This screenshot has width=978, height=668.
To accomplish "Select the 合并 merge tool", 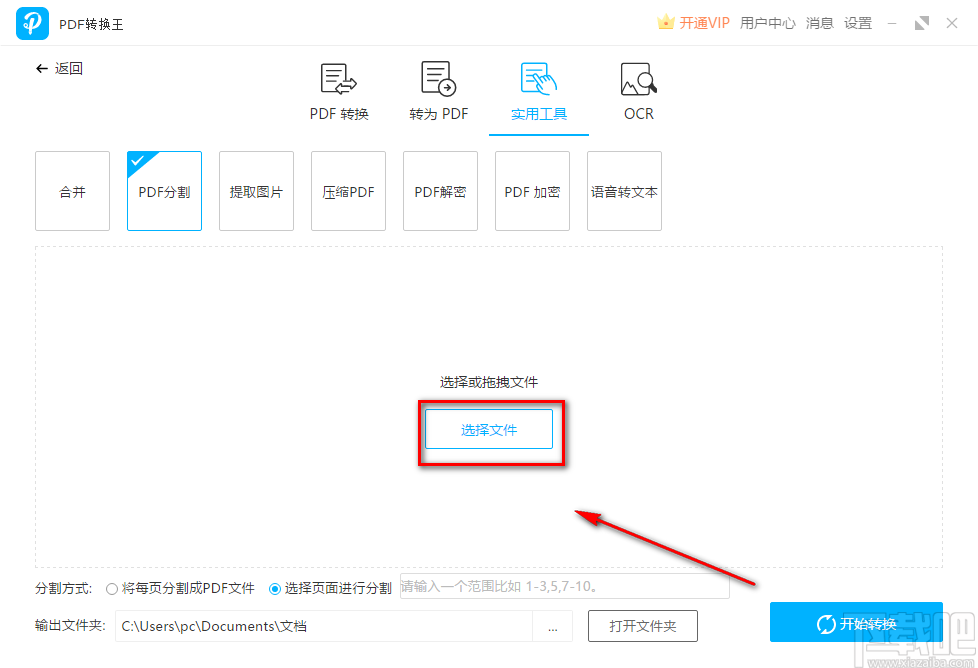I will 72,190.
